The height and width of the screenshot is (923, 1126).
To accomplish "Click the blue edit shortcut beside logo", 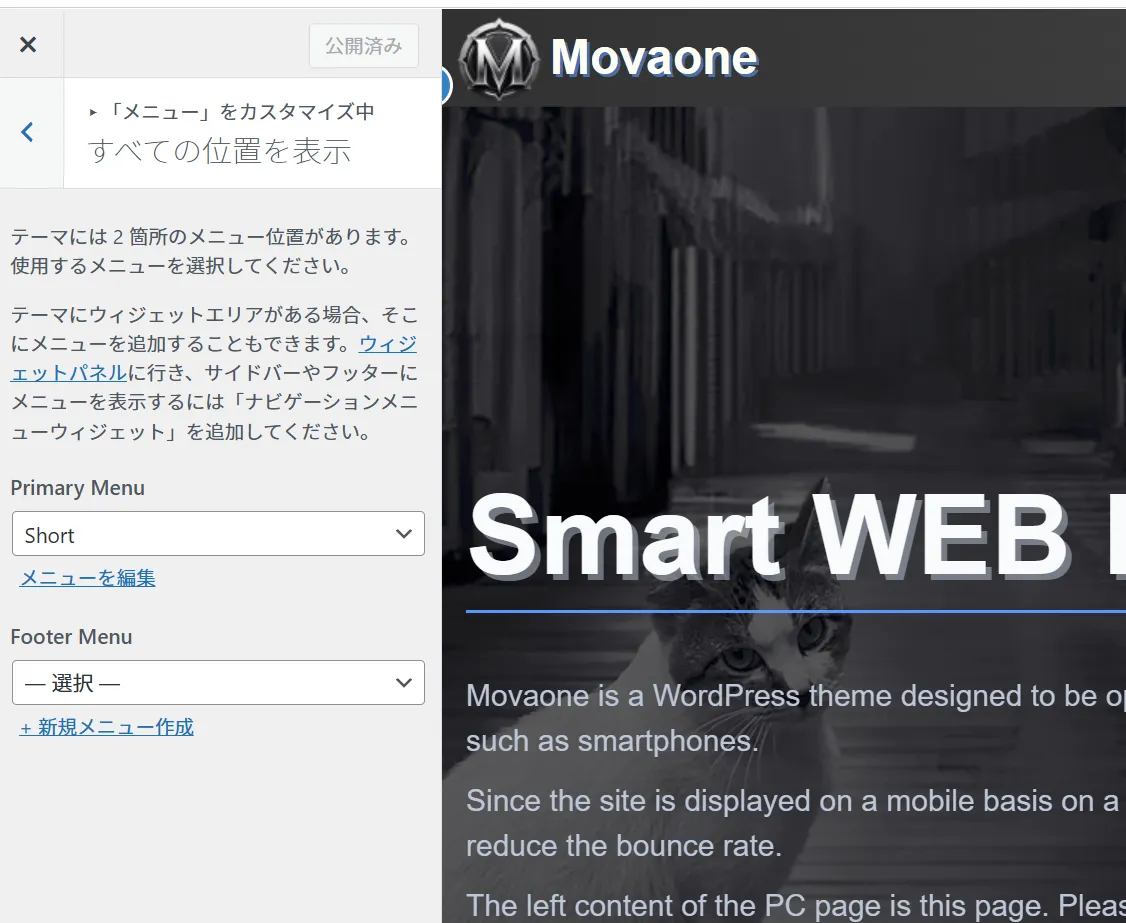I will tap(446, 85).
